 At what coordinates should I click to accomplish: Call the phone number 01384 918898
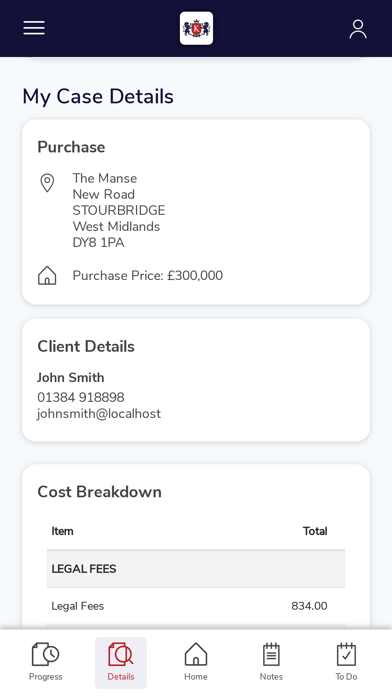pyautogui.click(x=81, y=397)
